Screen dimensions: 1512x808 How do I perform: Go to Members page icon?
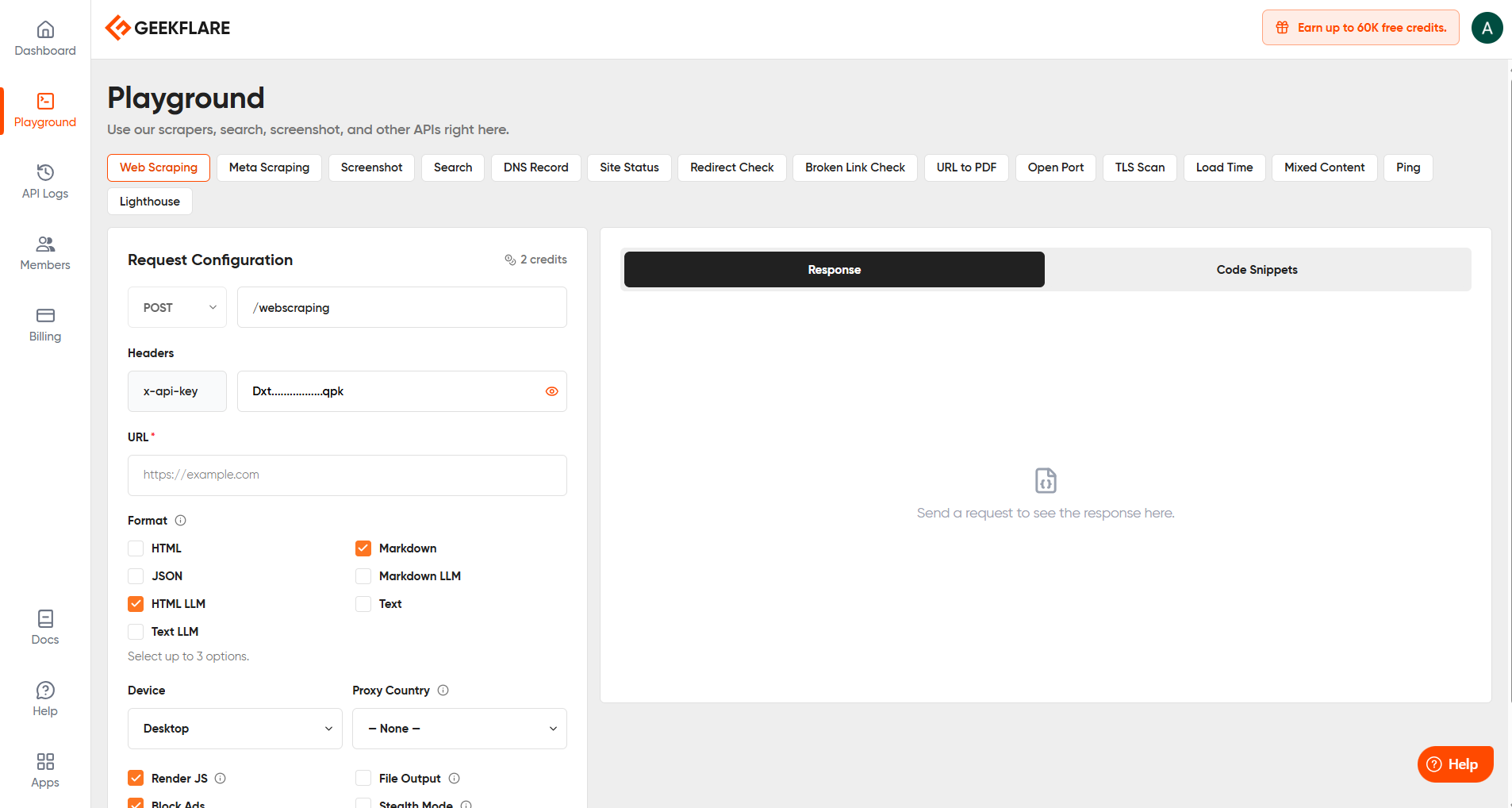45,244
